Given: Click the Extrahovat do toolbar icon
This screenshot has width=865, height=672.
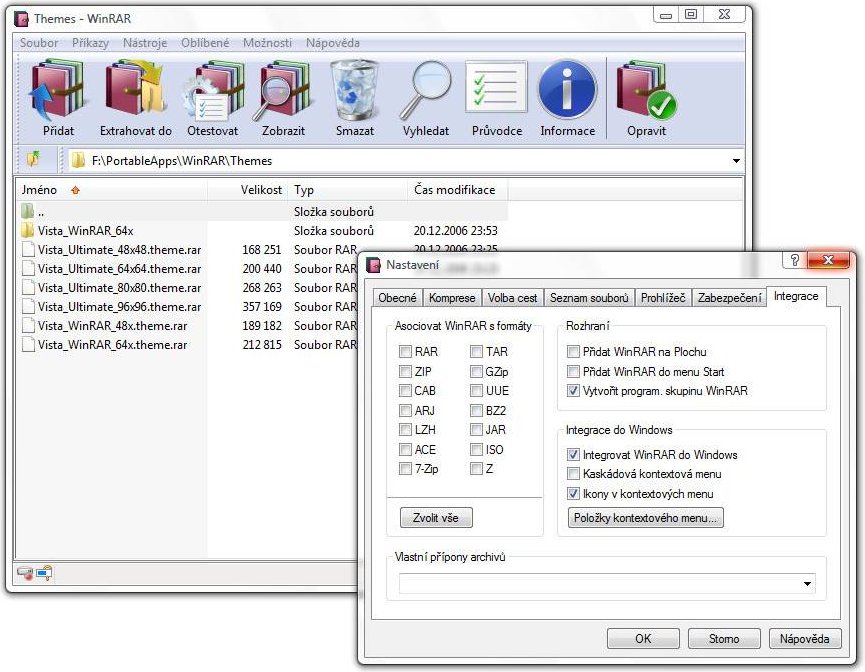Looking at the screenshot, I should pos(135,90).
